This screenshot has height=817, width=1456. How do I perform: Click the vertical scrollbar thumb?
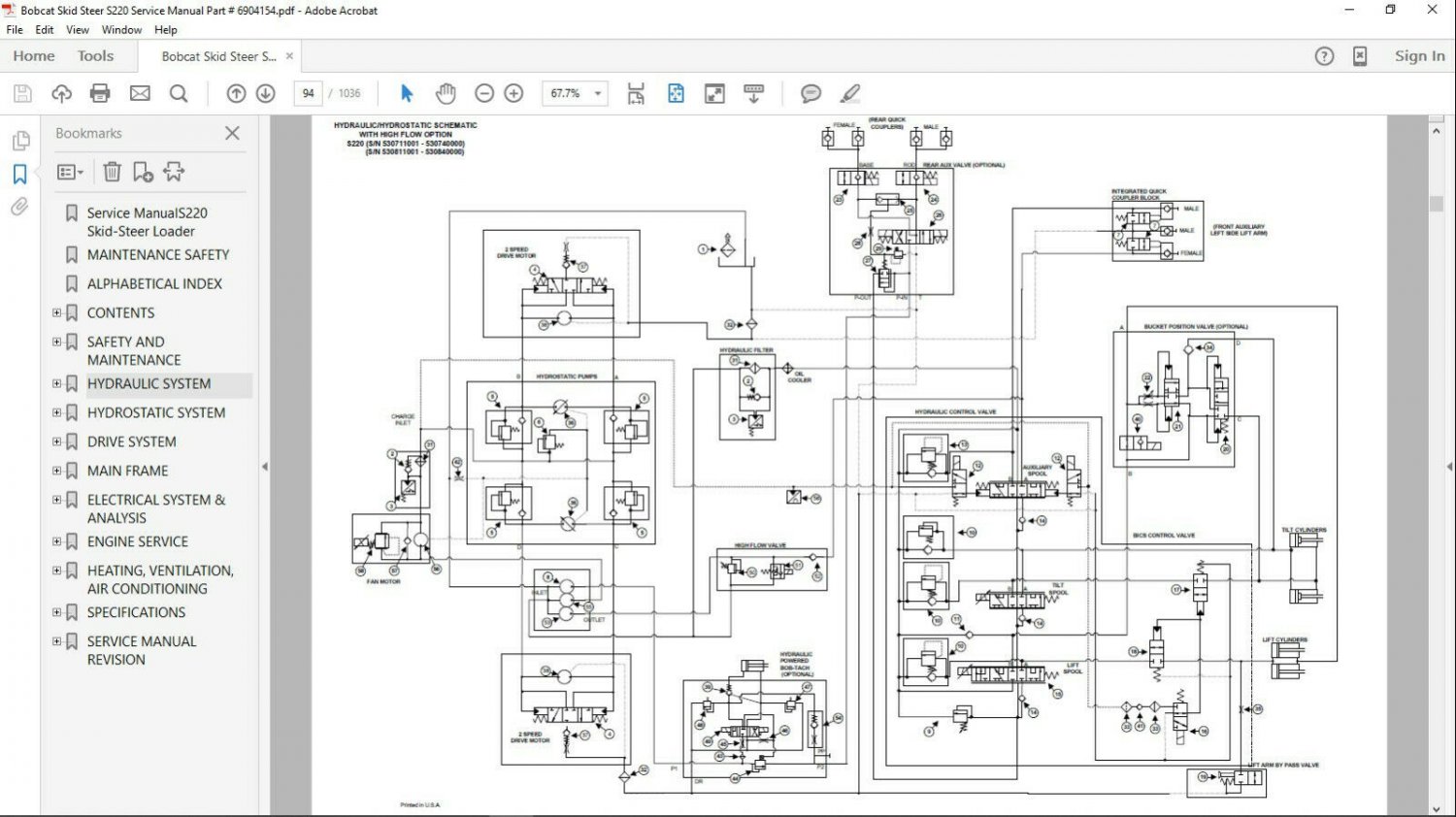(1437, 204)
